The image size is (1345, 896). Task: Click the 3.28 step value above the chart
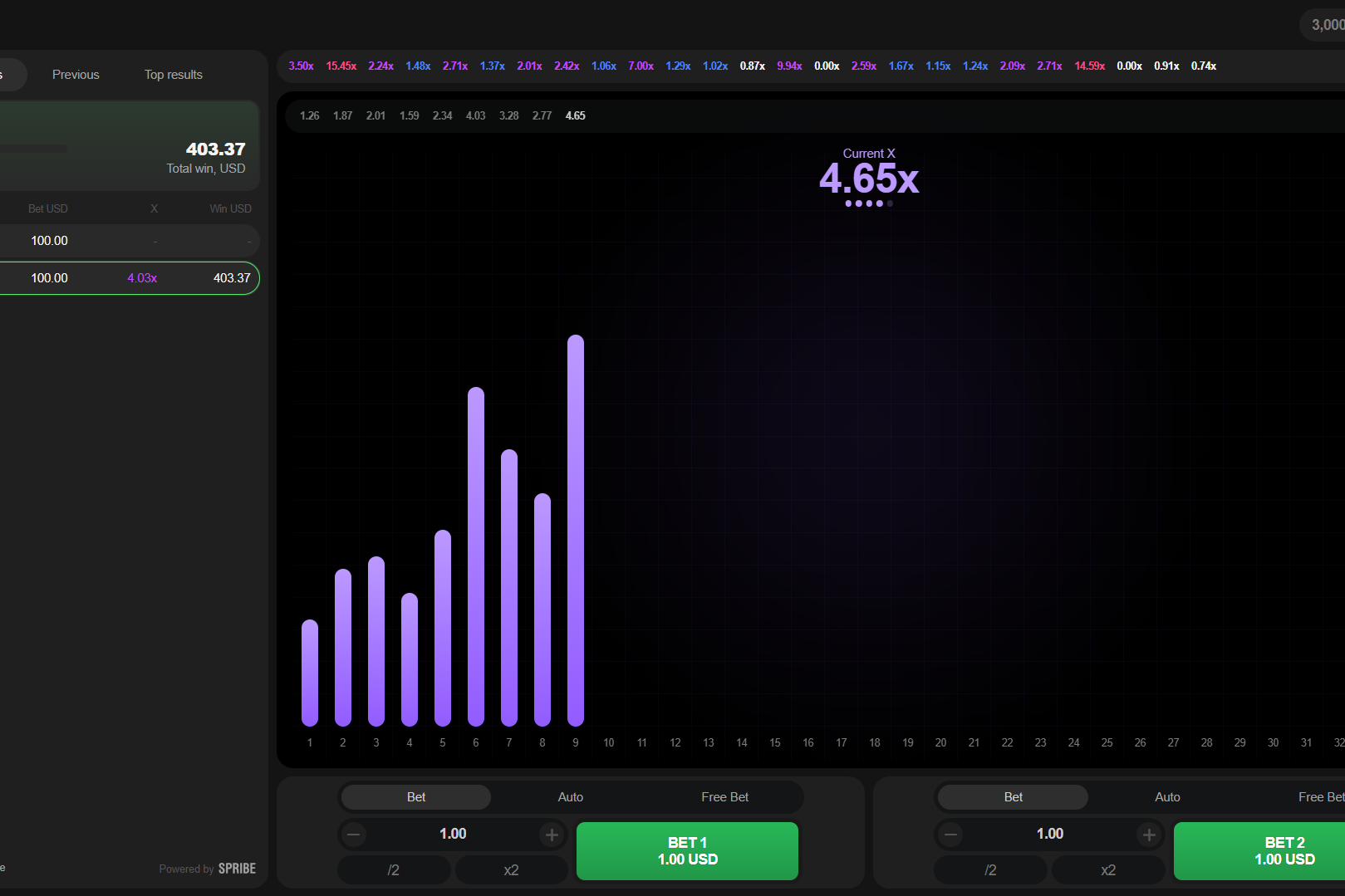(x=508, y=115)
